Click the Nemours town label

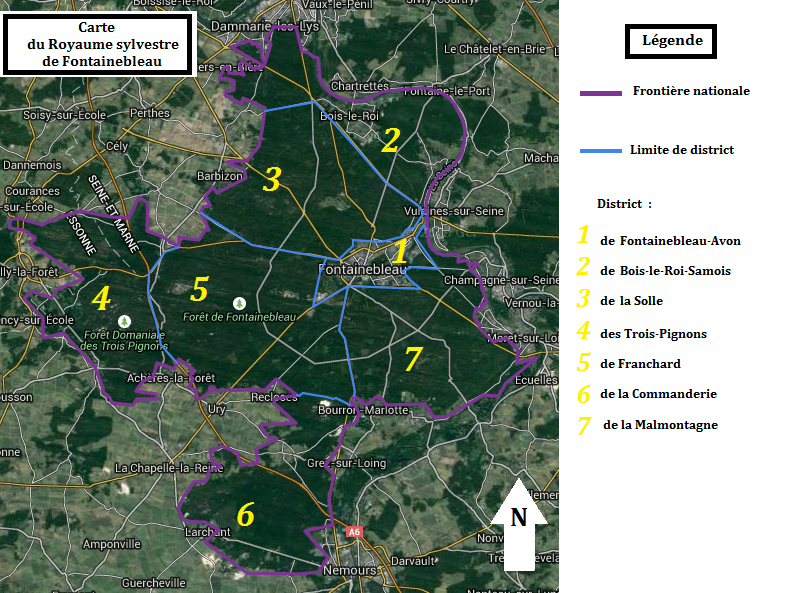pos(349,570)
